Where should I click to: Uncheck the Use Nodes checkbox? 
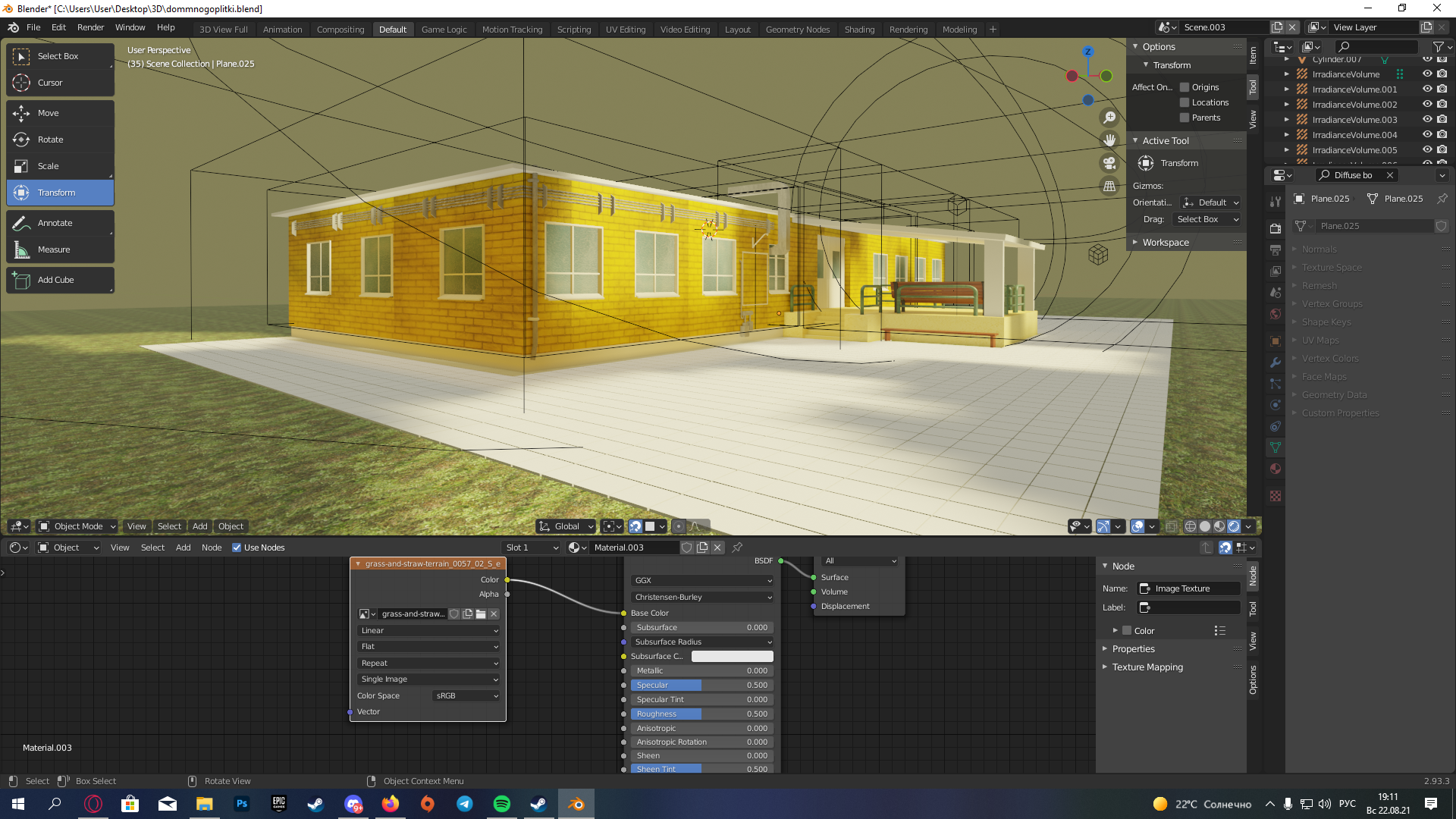[x=237, y=548]
